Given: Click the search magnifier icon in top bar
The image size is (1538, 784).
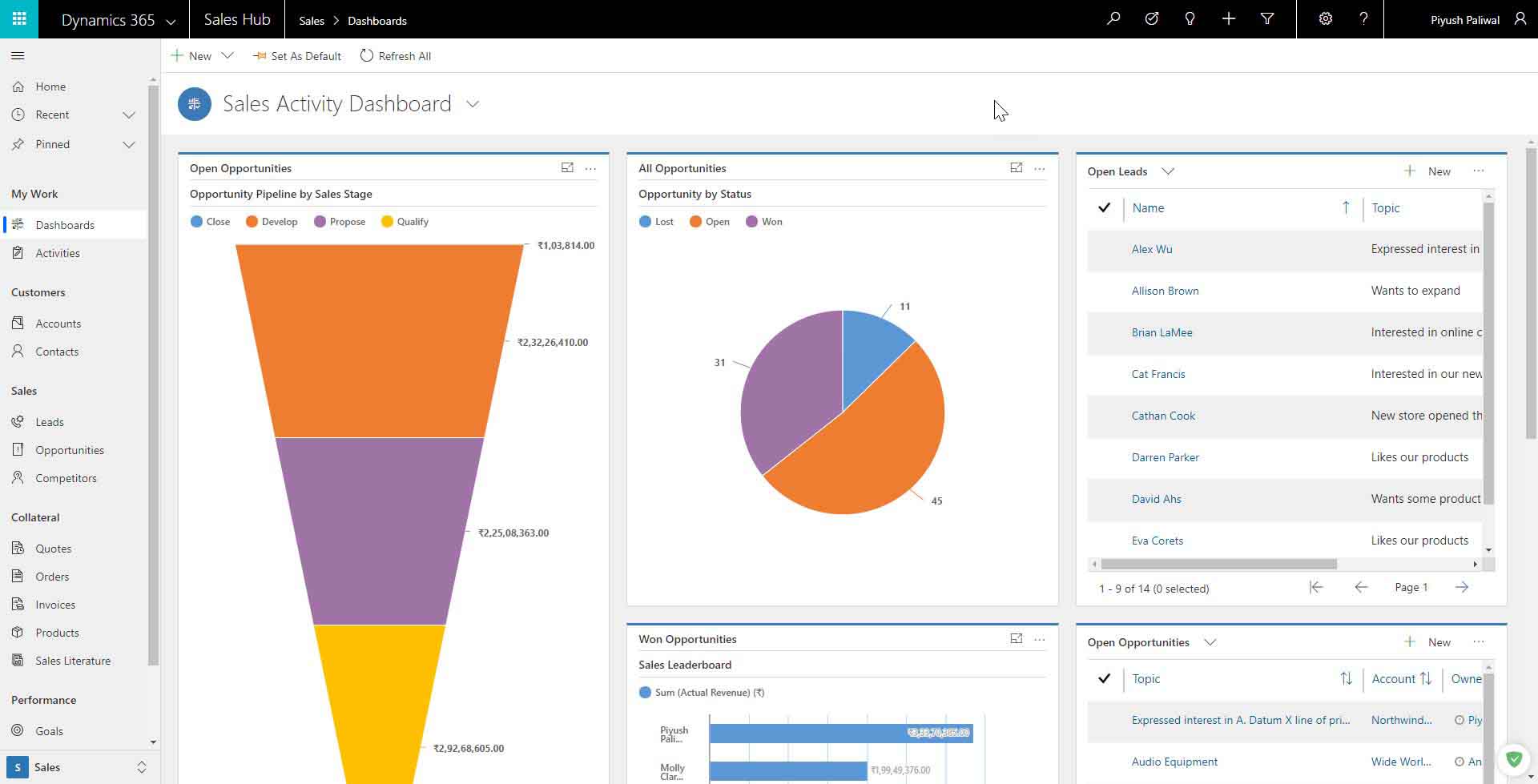Looking at the screenshot, I should [1113, 18].
